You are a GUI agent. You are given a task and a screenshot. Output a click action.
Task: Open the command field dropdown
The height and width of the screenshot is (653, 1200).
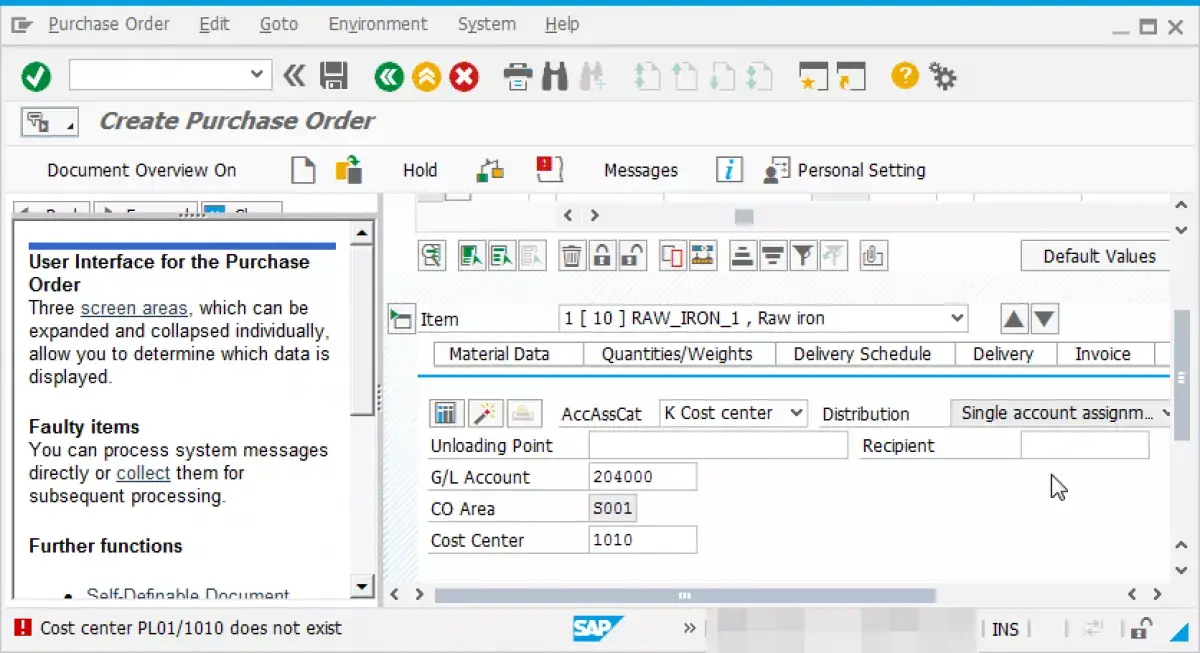pos(257,75)
